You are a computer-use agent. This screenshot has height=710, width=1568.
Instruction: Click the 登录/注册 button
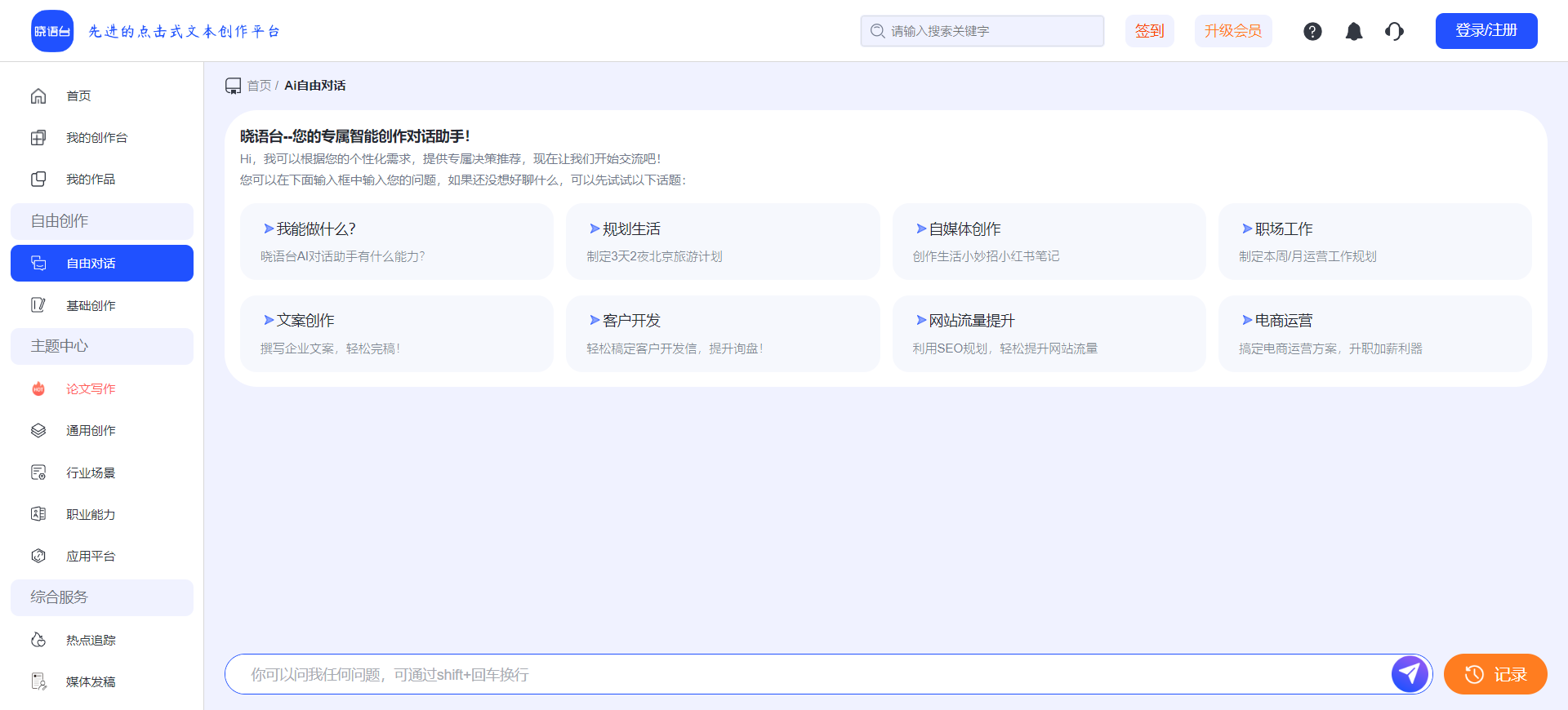tap(1486, 31)
